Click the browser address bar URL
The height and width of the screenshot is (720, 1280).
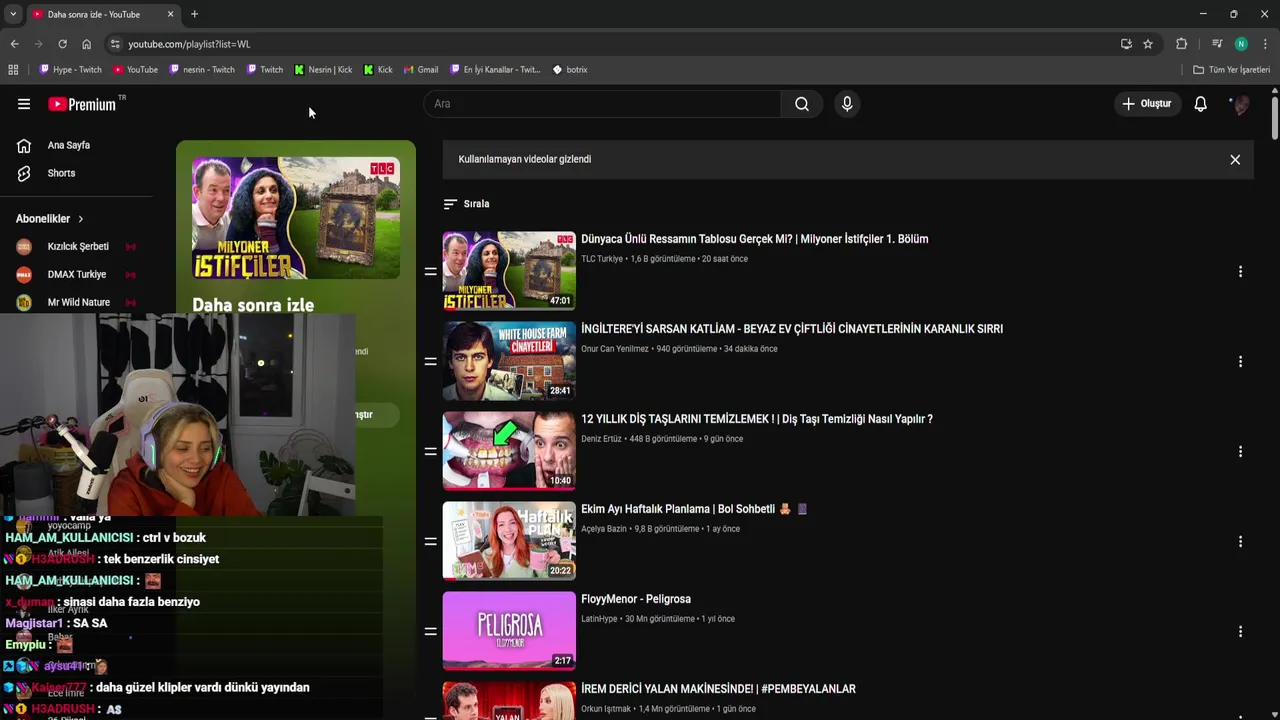[x=189, y=44]
